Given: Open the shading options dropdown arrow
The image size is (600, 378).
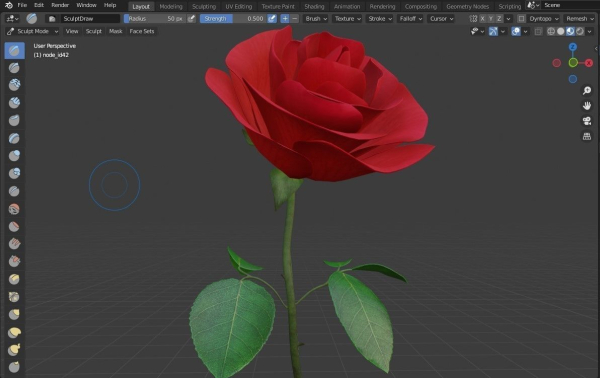Looking at the screenshot, I should (x=590, y=31).
